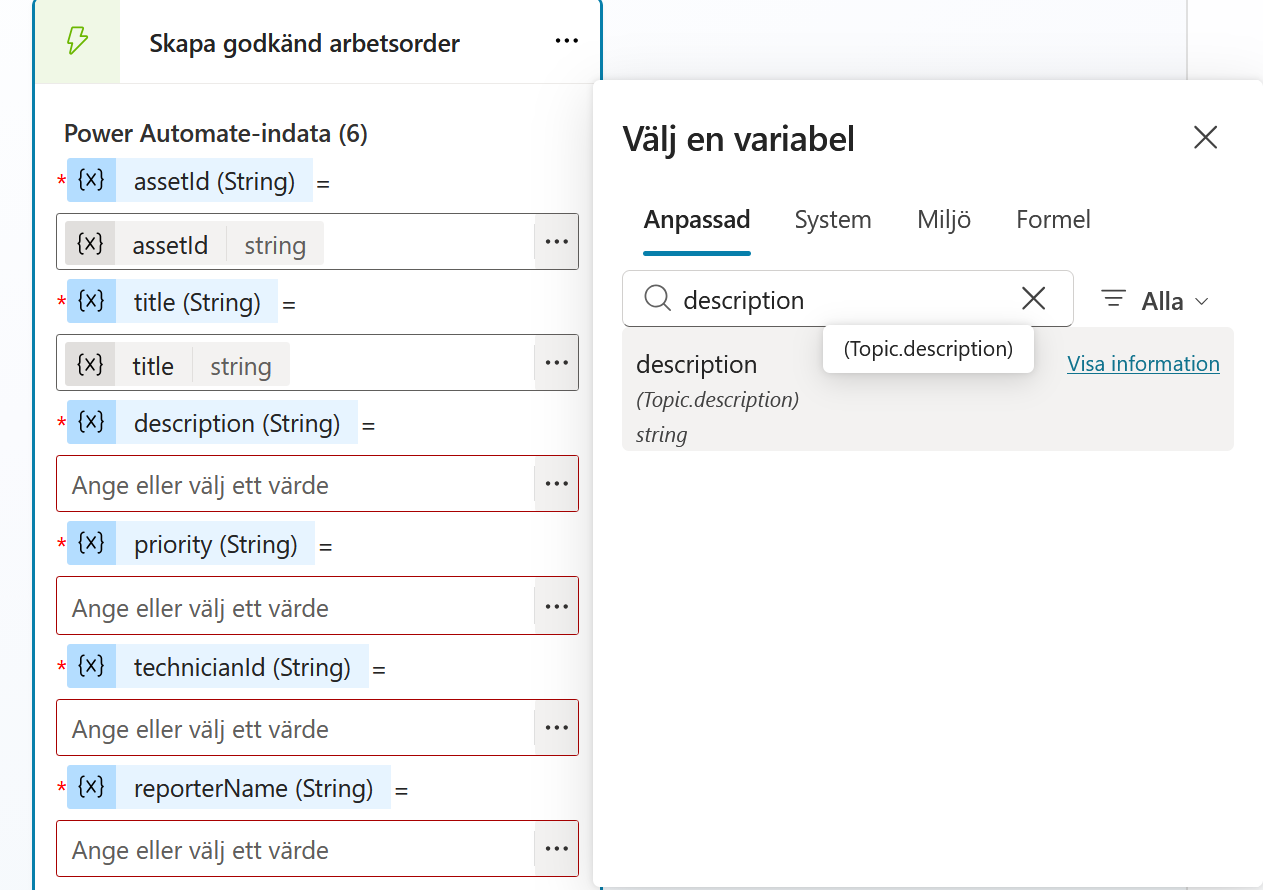The image size is (1263, 890).
Task: Click the variable icon inside the assetId value chip
Action: point(91,243)
